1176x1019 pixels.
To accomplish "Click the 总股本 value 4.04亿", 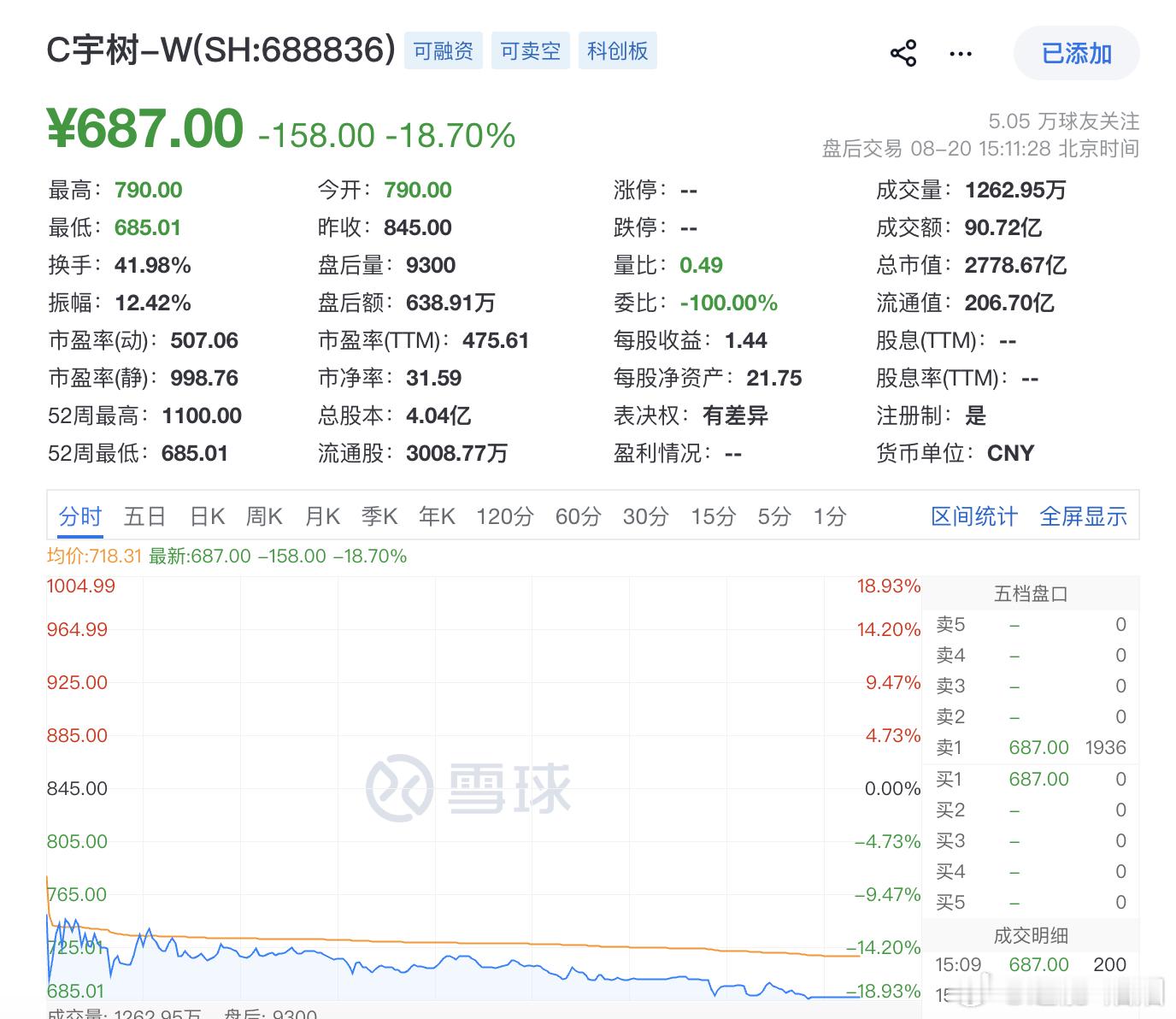I will [438, 415].
